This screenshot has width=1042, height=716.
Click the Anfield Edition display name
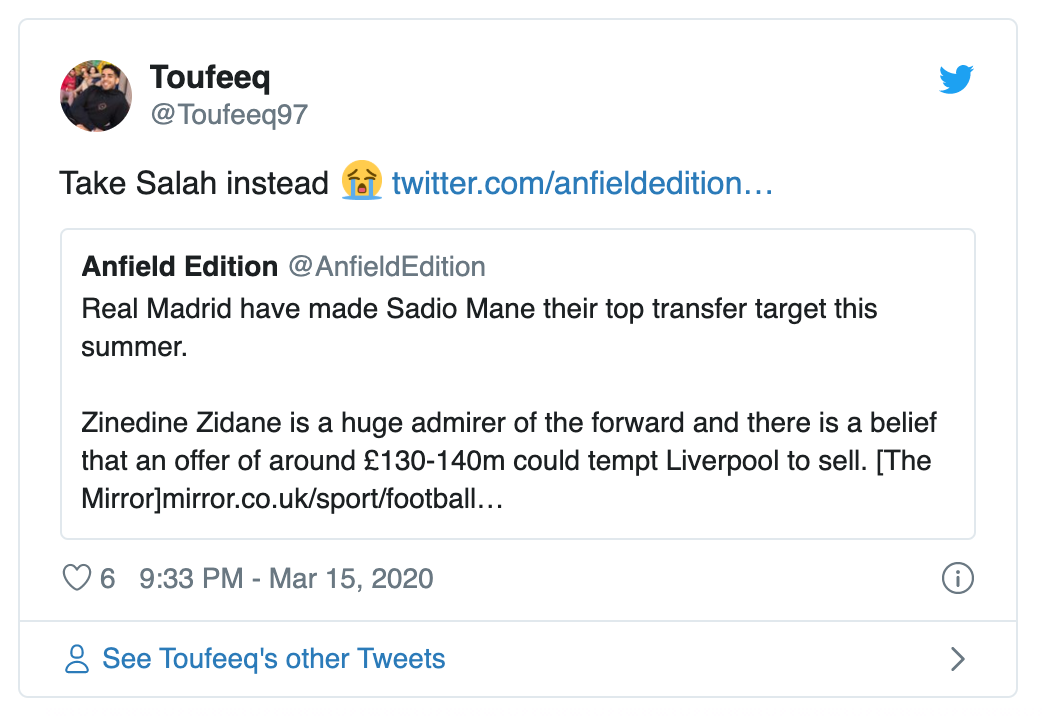point(178,266)
